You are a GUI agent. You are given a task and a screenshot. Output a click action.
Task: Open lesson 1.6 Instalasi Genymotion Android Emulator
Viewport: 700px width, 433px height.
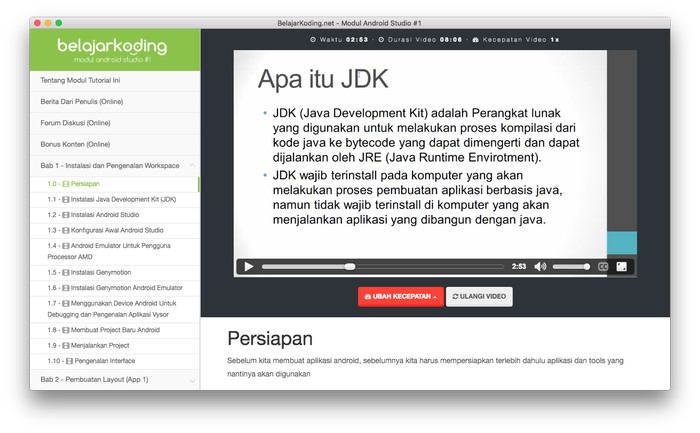[x=115, y=288]
